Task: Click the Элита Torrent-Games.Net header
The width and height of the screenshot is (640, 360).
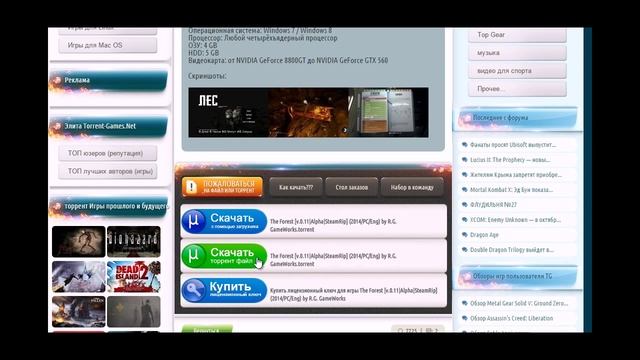Action: click(109, 127)
